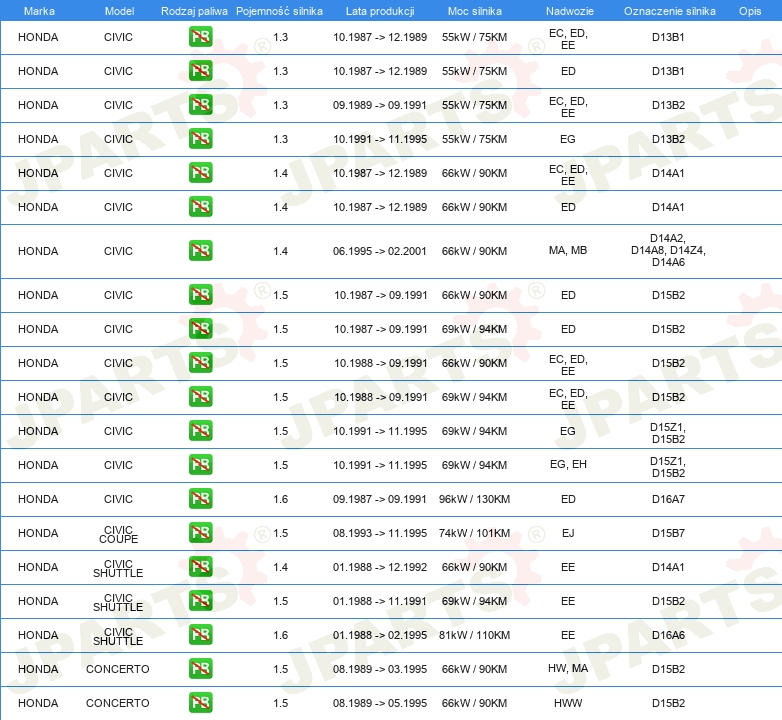Click engine capacity 1.6 in D16A7 row
The image size is (782, 720).
(280, 499)
